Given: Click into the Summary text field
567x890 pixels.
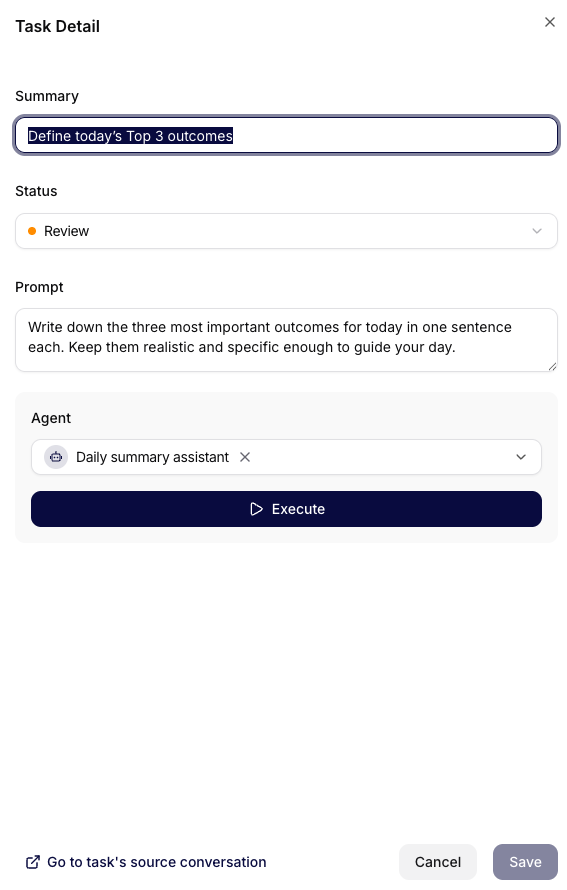Looking at the screenshot, I should (x=286, y=136).
